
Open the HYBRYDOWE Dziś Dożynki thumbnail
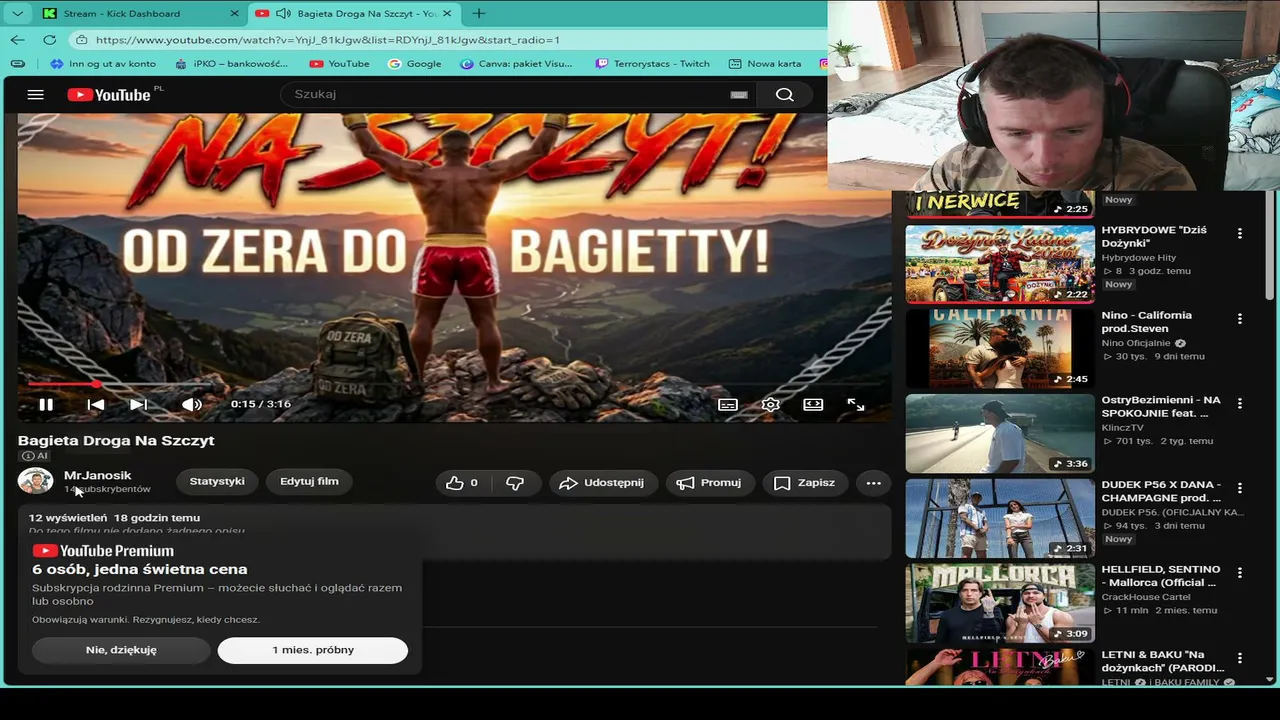tap(1000, 263)
